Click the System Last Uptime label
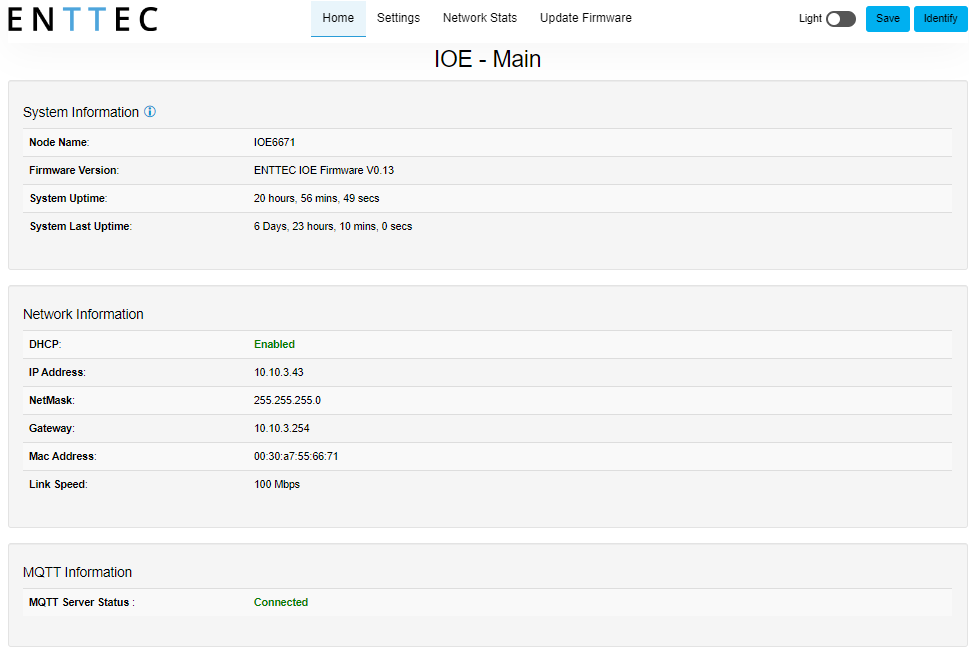 (x=80, y=227)
